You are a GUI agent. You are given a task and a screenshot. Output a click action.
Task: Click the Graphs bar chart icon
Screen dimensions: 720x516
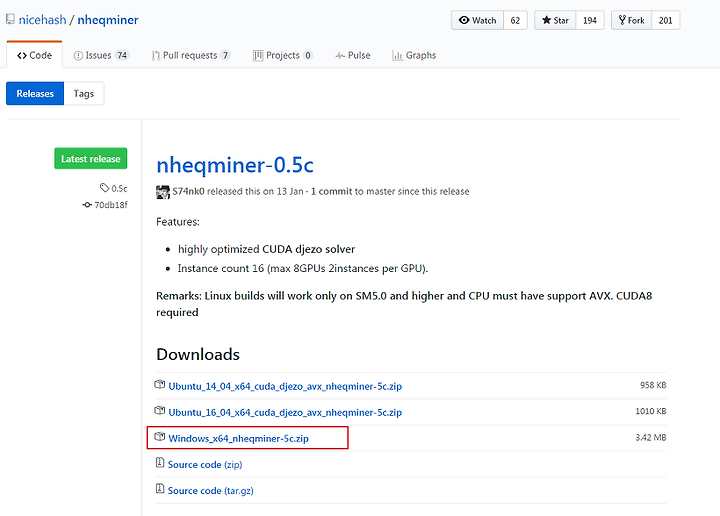398,56
